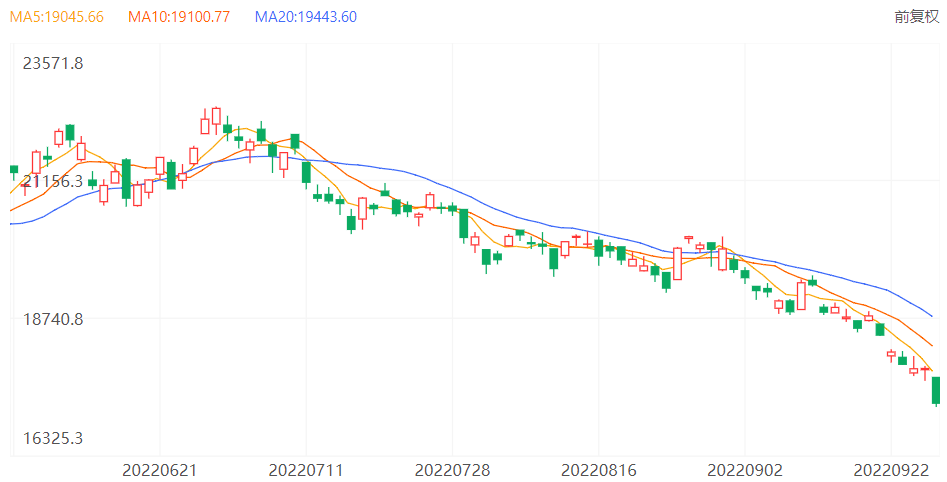Image resolution: width=947 pixels, height=482 pixels.
Task: Click the 16325.3 y-axis price label
Action: (53, 438)
